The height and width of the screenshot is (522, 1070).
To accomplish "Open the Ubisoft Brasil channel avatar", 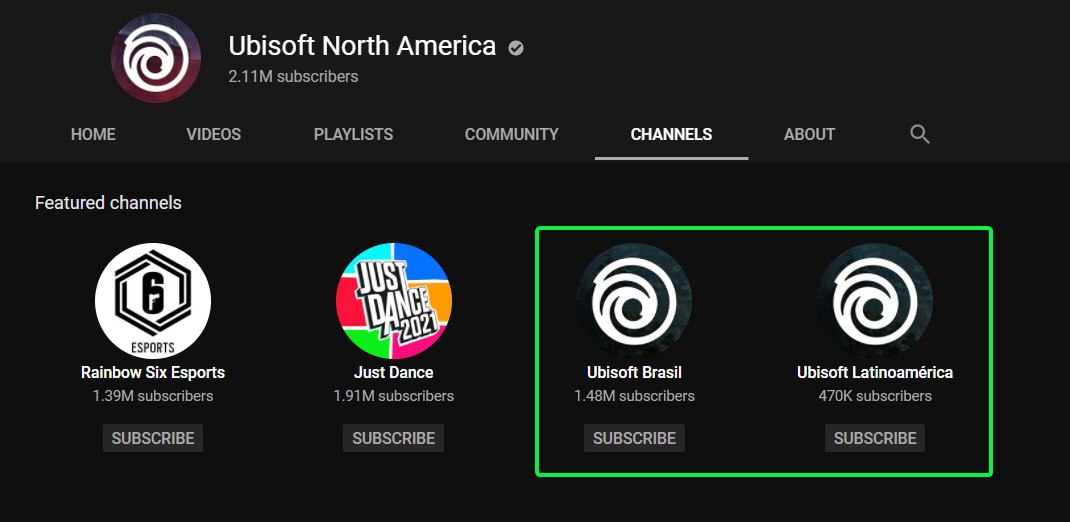I will click(x=634, y=301).
